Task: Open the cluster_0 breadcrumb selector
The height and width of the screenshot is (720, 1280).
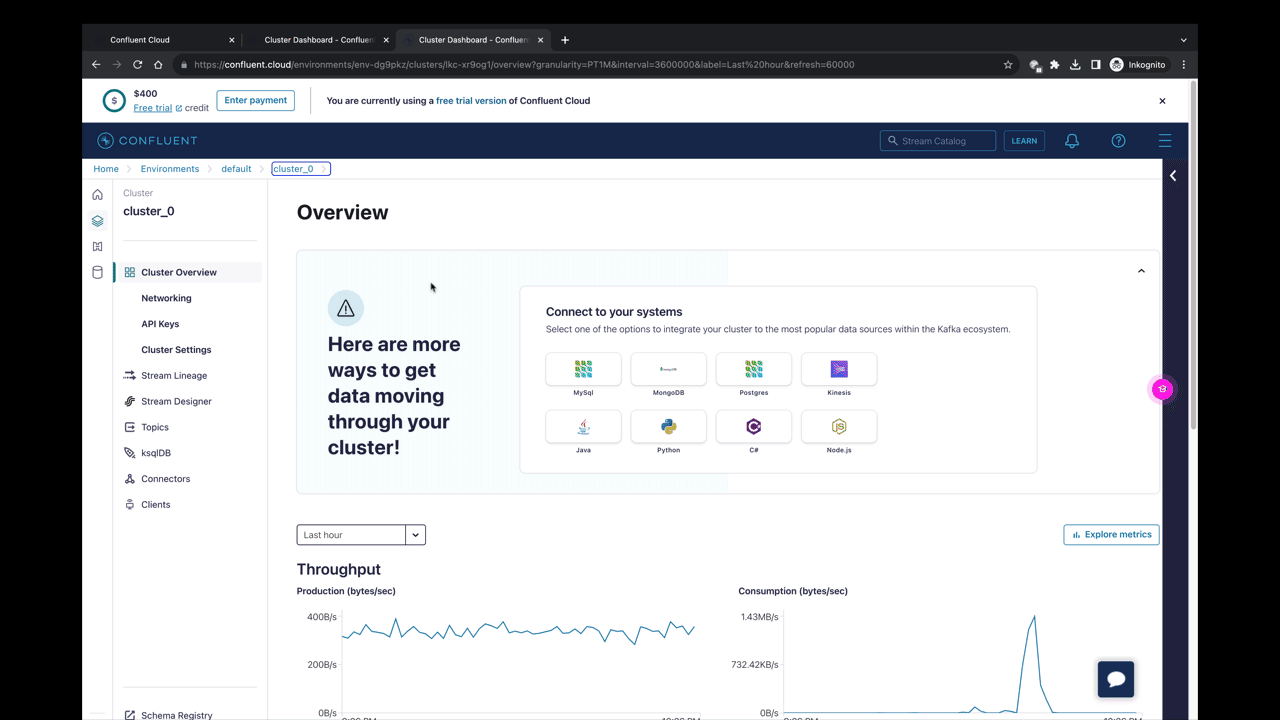Action: click(300, 169)
